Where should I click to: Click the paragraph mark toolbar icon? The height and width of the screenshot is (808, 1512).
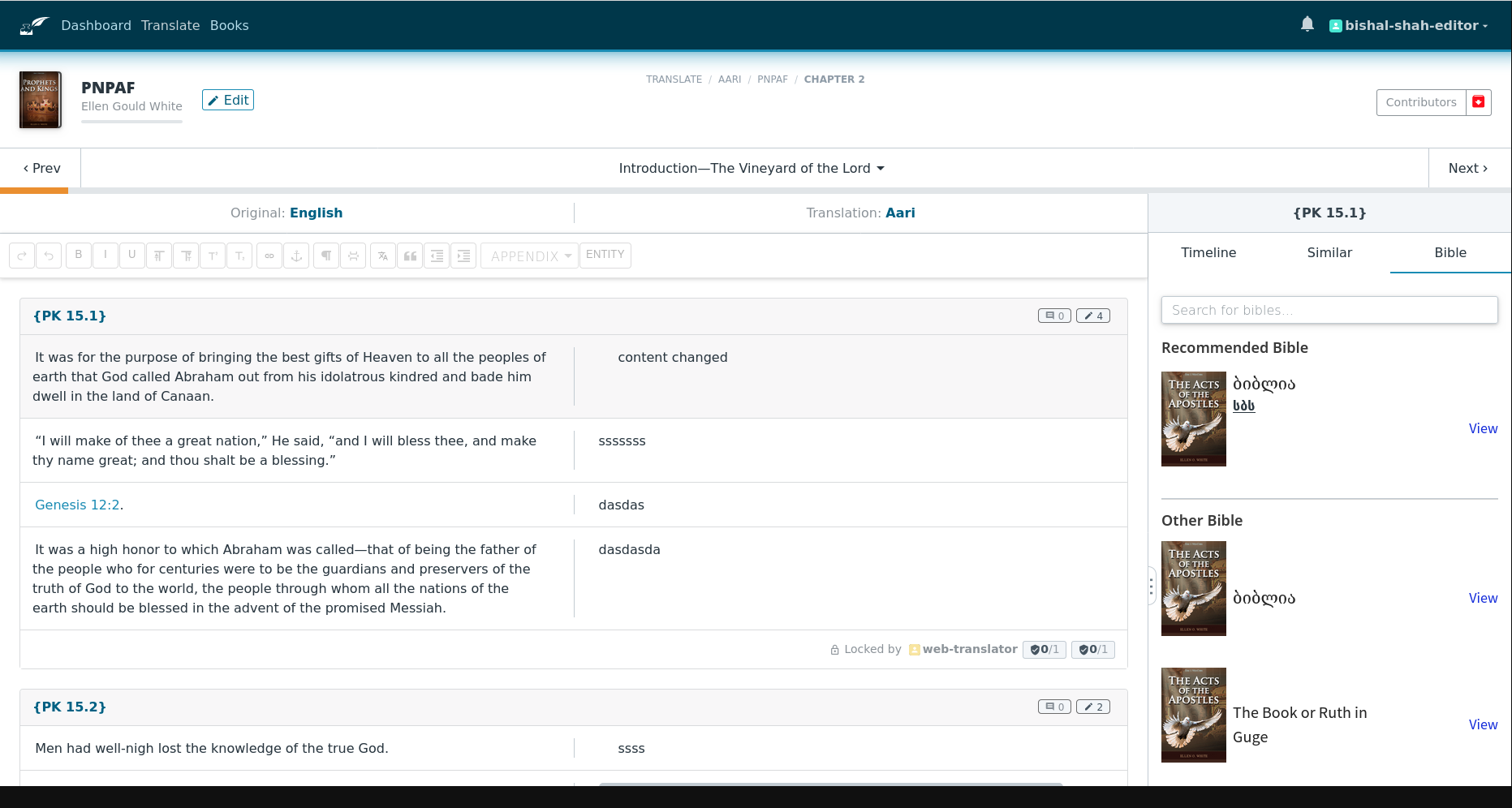click(x=326, y=256)
